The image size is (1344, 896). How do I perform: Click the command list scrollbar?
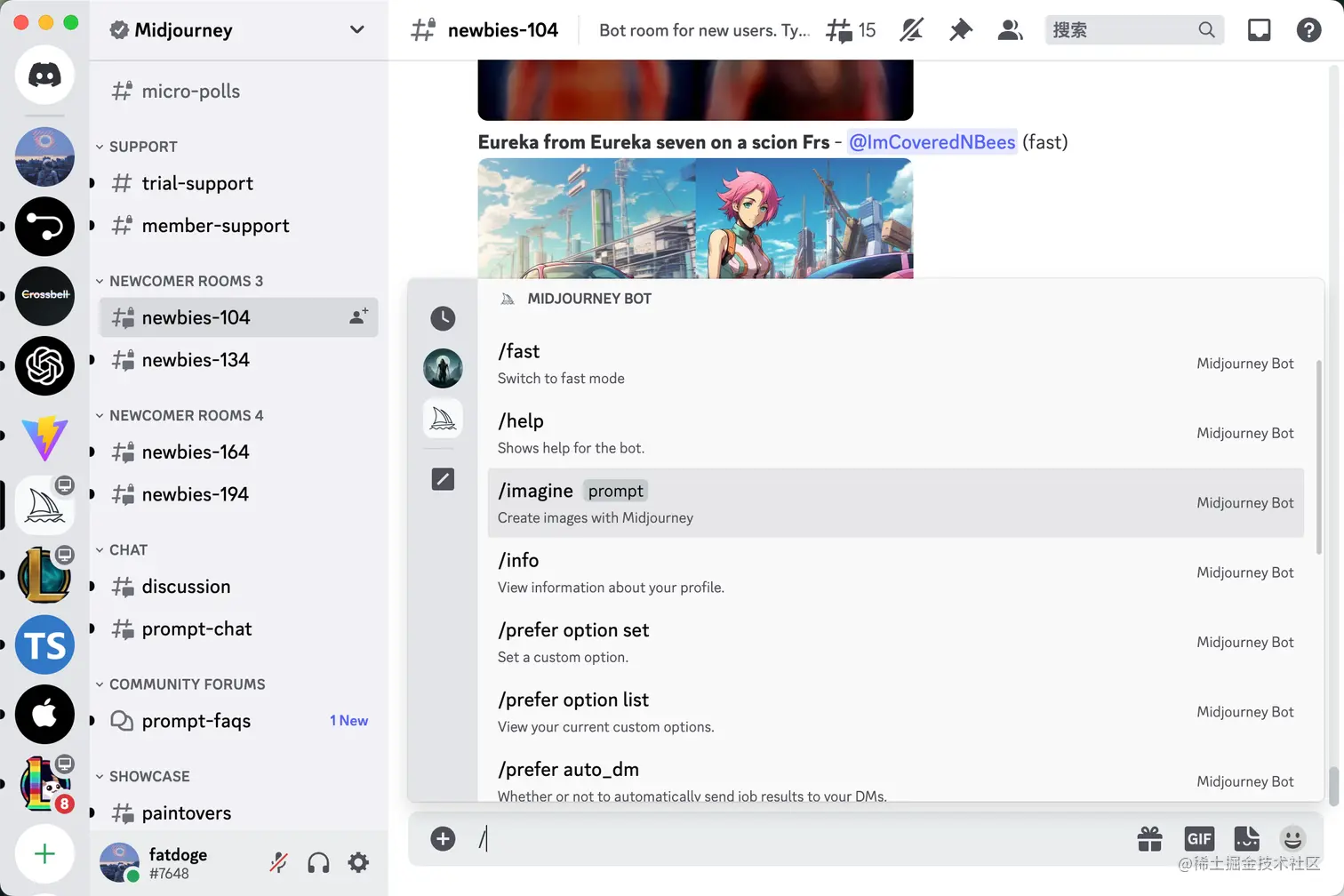(x=1318, y=458)
